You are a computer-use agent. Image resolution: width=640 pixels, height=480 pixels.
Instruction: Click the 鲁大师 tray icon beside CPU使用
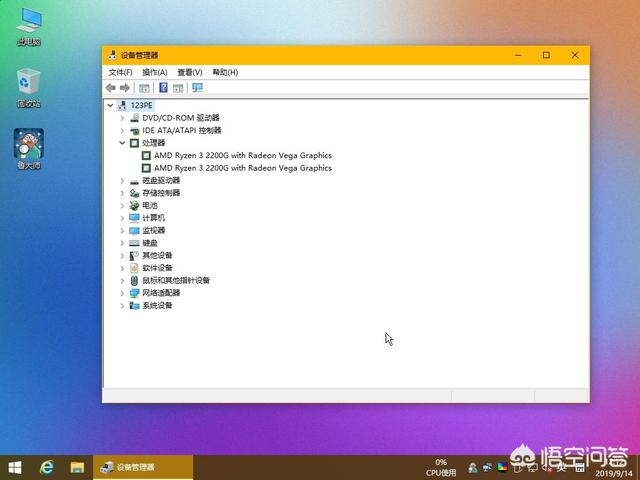(473, 467)
